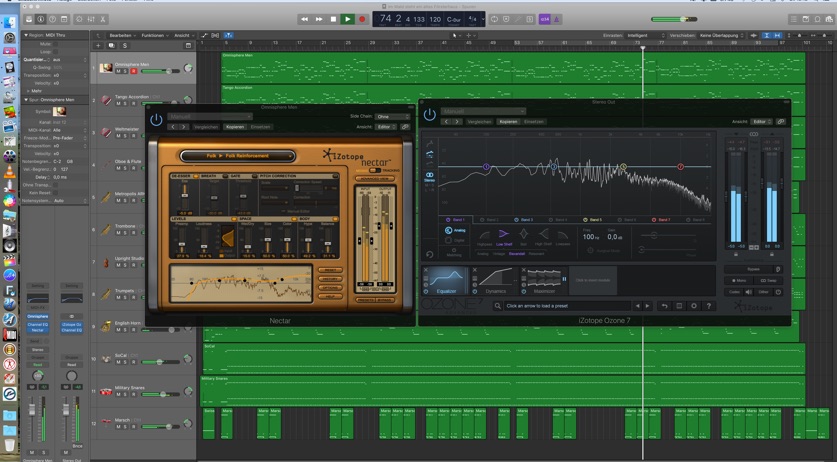Open Finder from the macOS Dock
The width and height of the screenshot is (837, 462).
click(10, 22)
